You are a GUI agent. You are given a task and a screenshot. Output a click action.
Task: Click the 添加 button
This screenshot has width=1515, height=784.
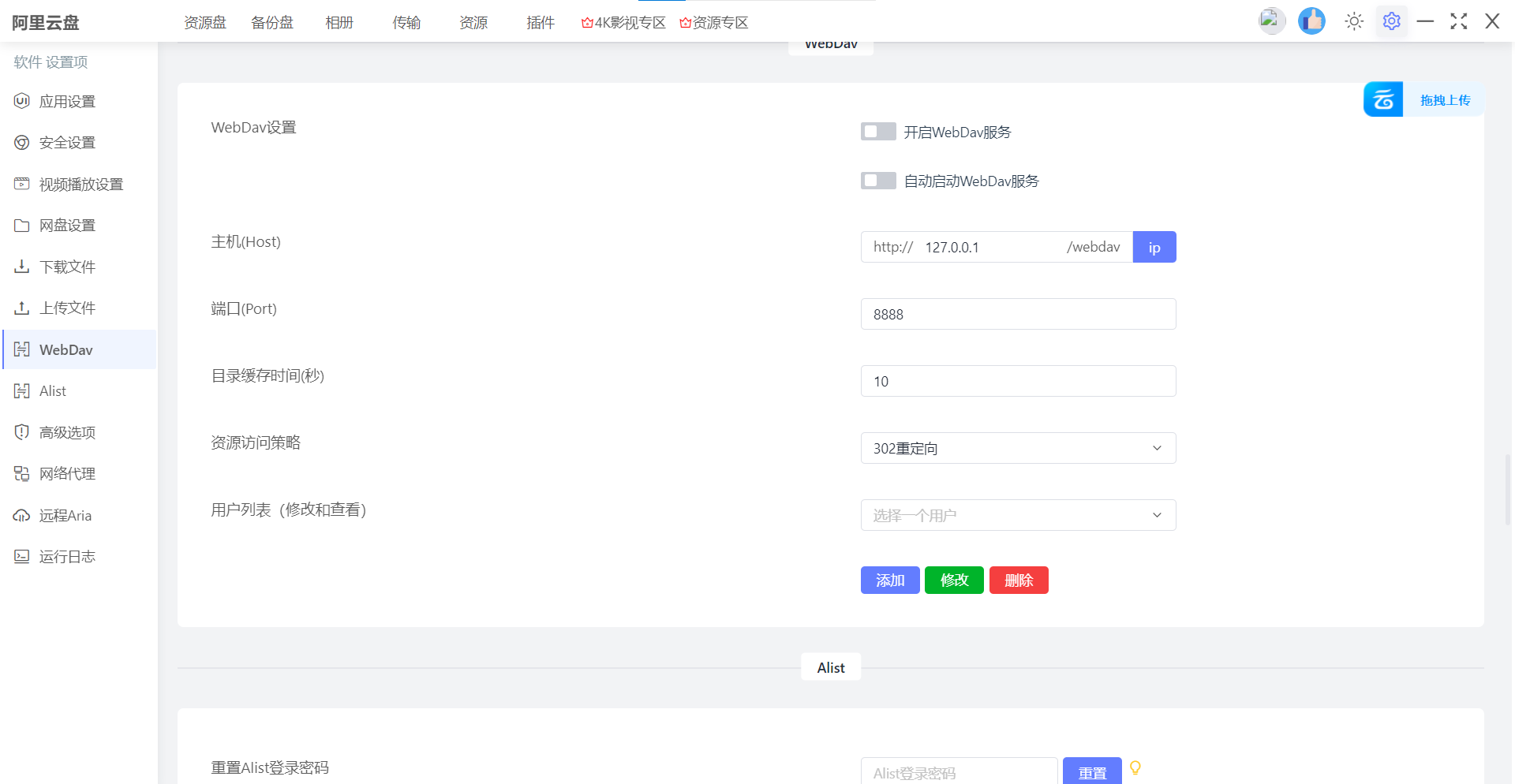tap(890, 581)
